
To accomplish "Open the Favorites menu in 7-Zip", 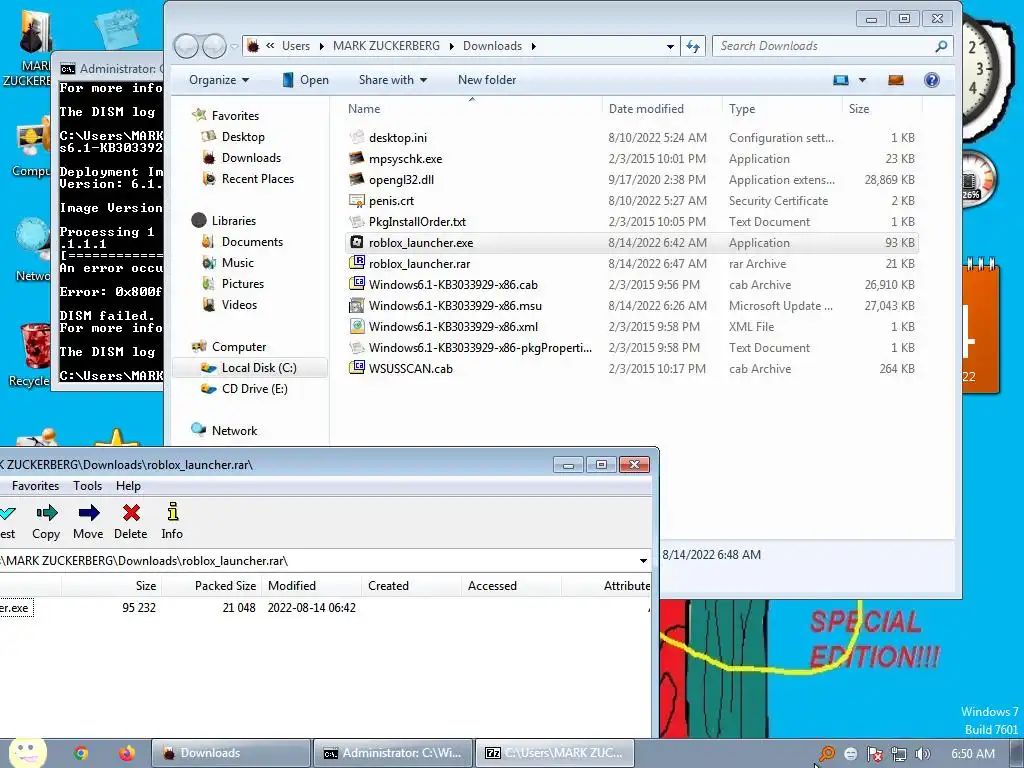I will pyautogui.click(x=35, y=485).
